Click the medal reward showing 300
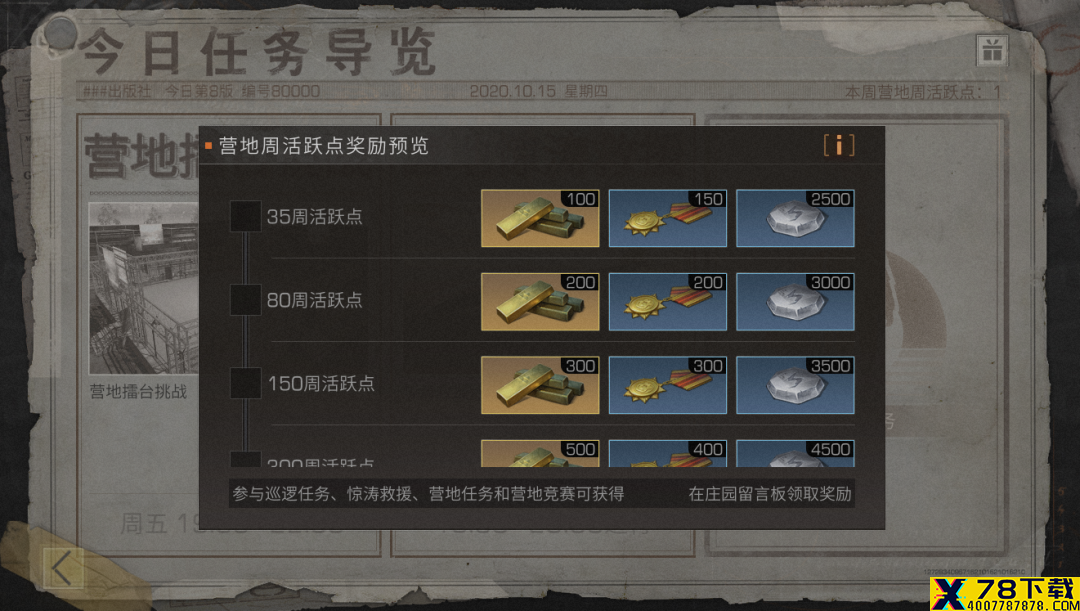The height and width of the screenshot is (611, 1080). (x=667, y=385)
